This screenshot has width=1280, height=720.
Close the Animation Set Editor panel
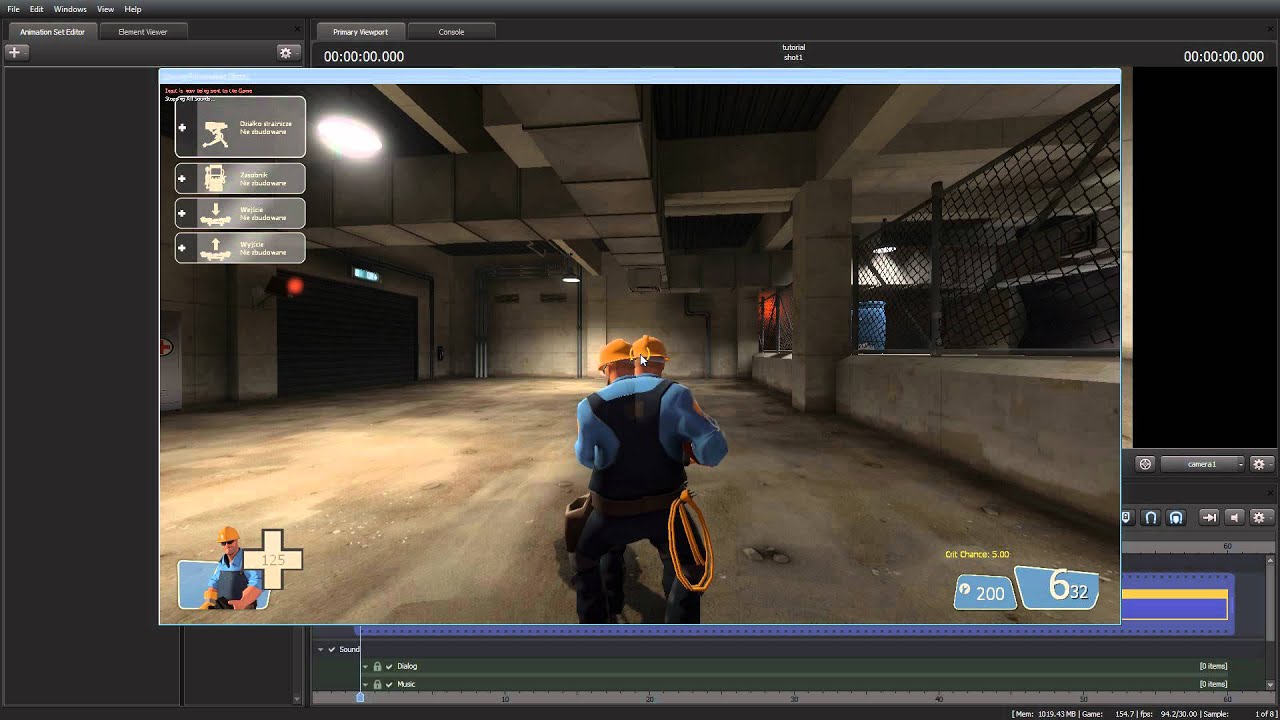[298, 29]
